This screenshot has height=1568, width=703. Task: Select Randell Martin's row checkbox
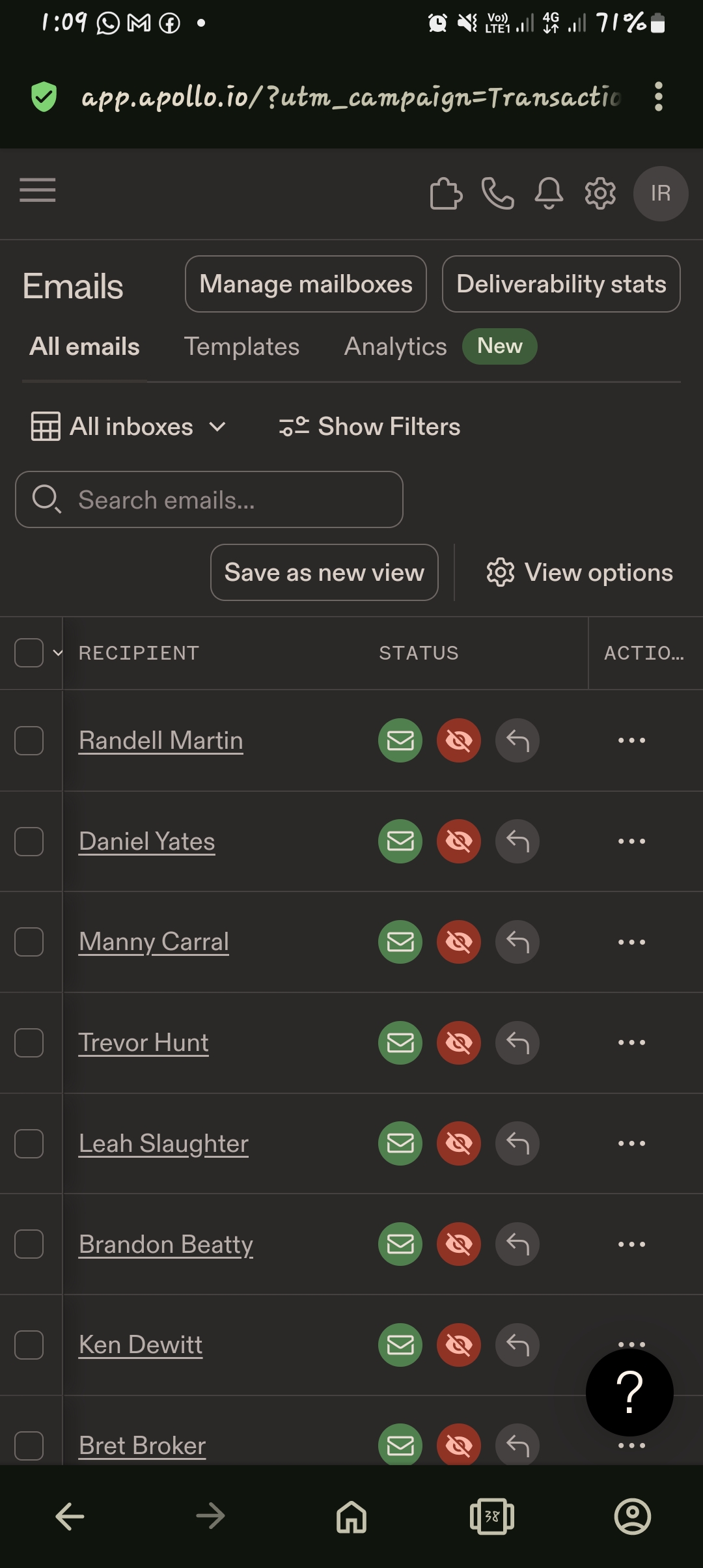click(x=29, y=740)
